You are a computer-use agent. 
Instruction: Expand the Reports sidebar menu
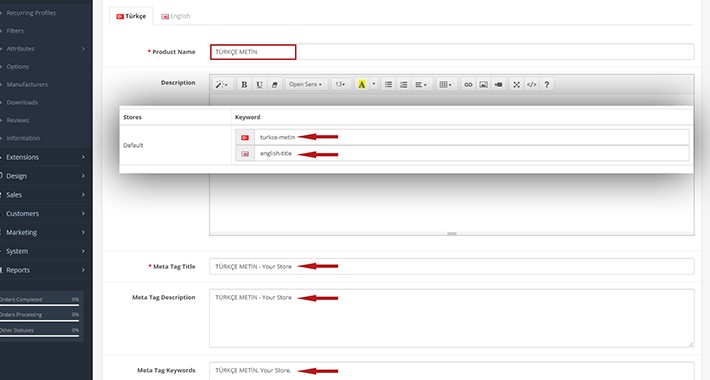pos(45,270)
